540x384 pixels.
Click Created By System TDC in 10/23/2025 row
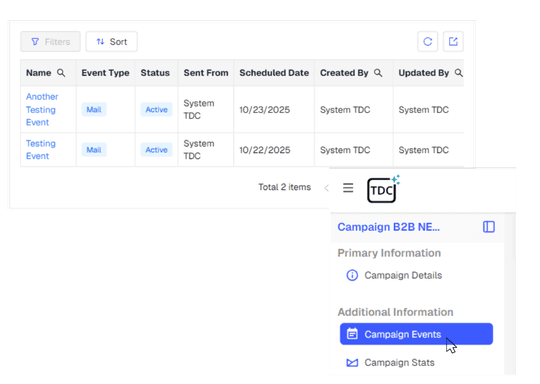pyautogui.click(x=345, y=110)
